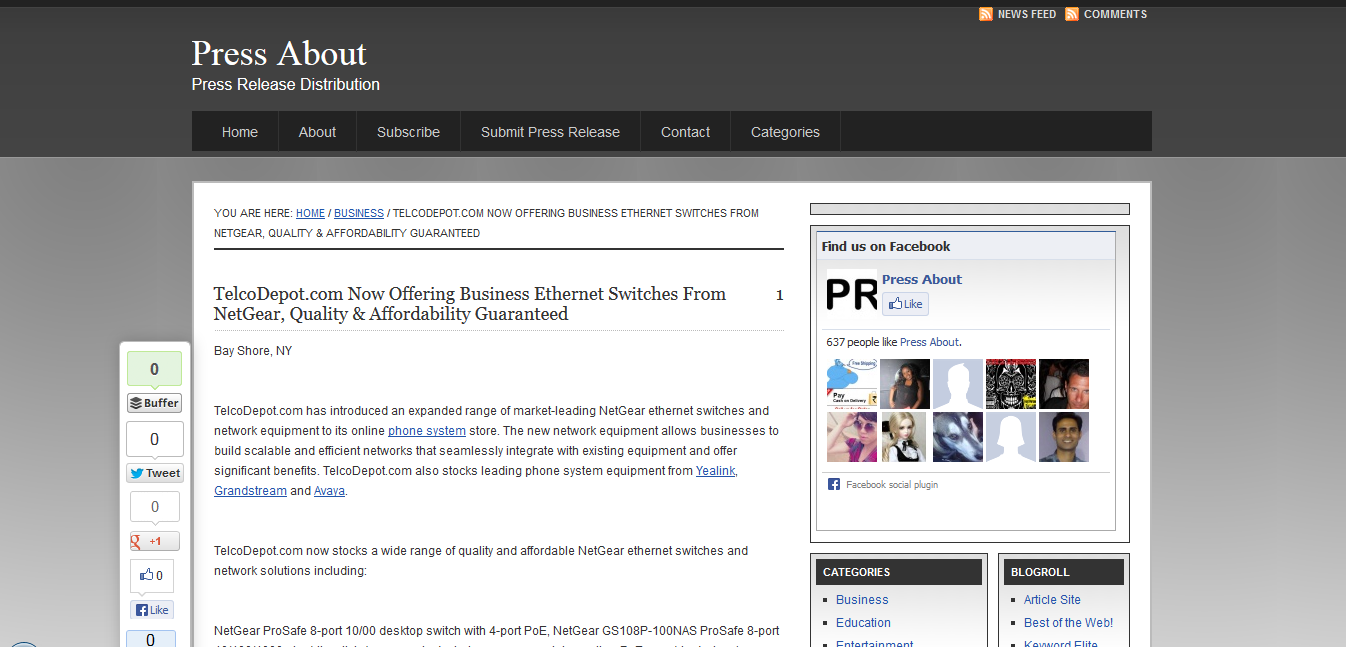
Task: Open the 'Best of the Web!' blogroll link
Action: 1068,623
